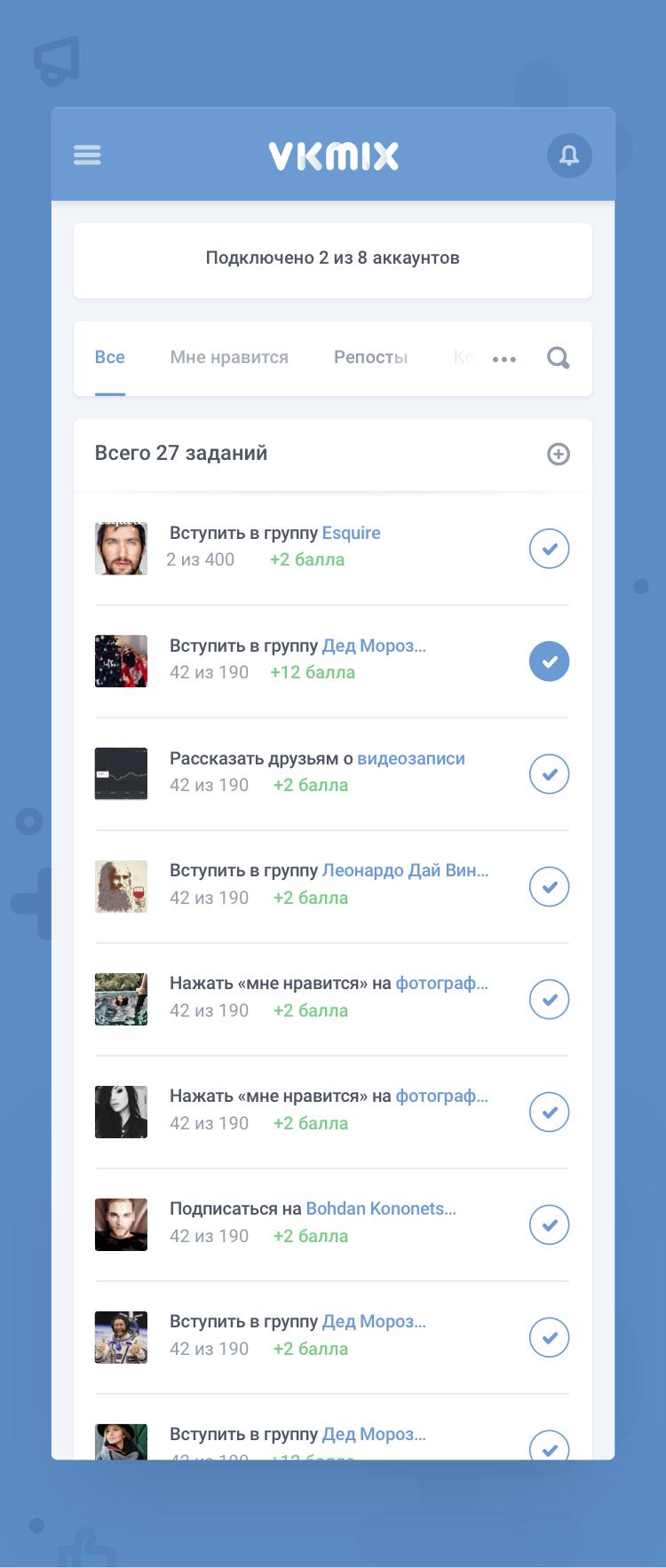Check the видеозаписи share task
The image size is (666, 1568).
point(549,773)
